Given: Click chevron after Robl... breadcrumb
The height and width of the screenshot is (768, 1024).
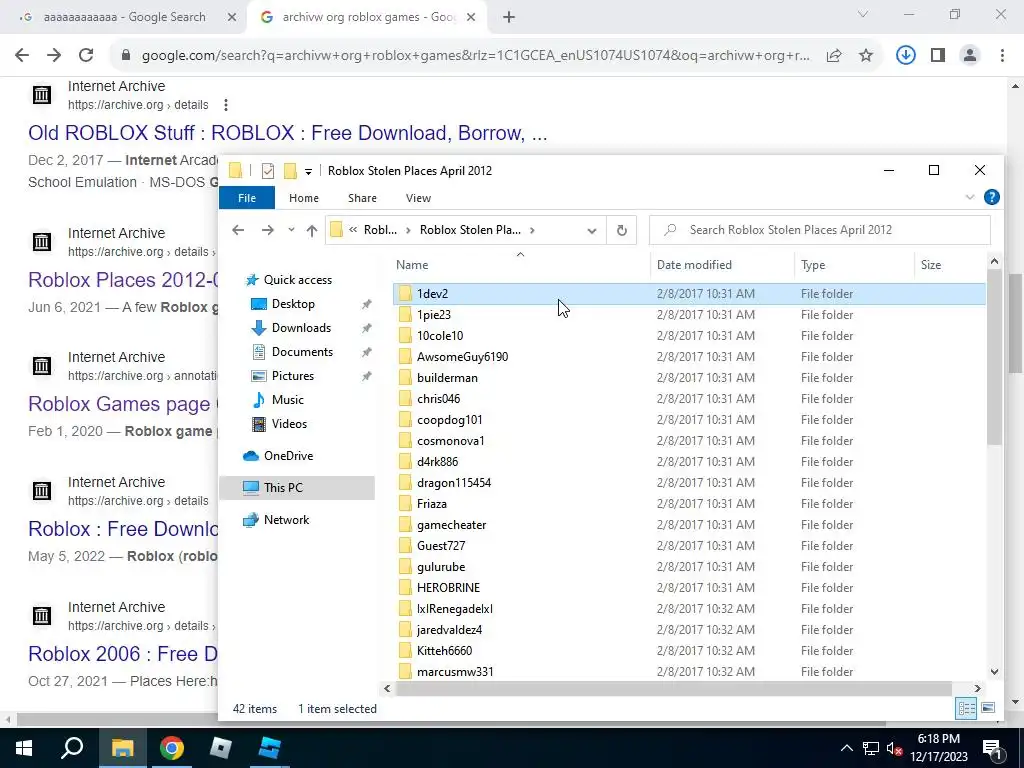Looking at the screenshot, I should 408,230.
